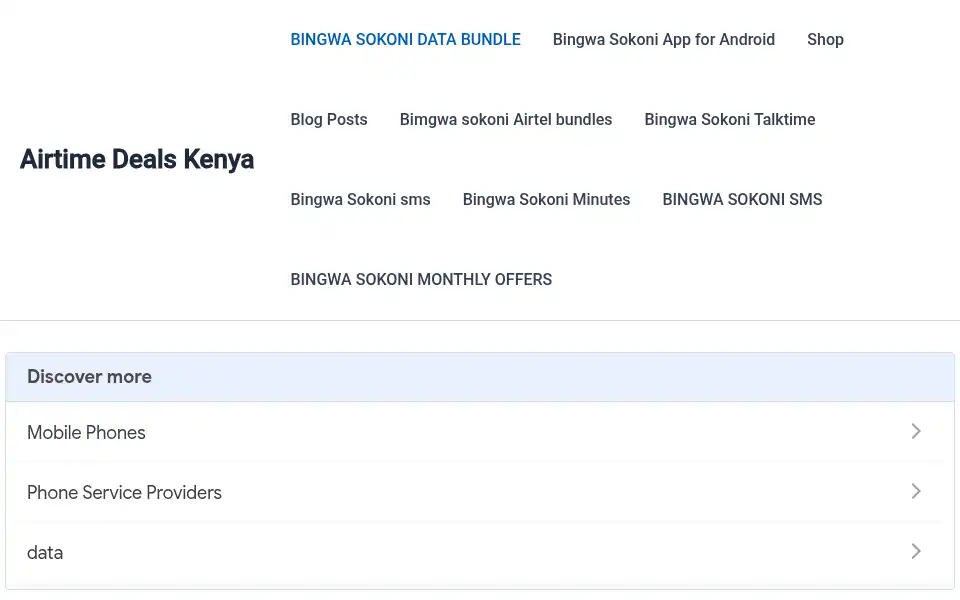Open Bingwa Sokoni Minutes page
The height and width of the screenshot is (600, 960).
(x=546, y=200)
